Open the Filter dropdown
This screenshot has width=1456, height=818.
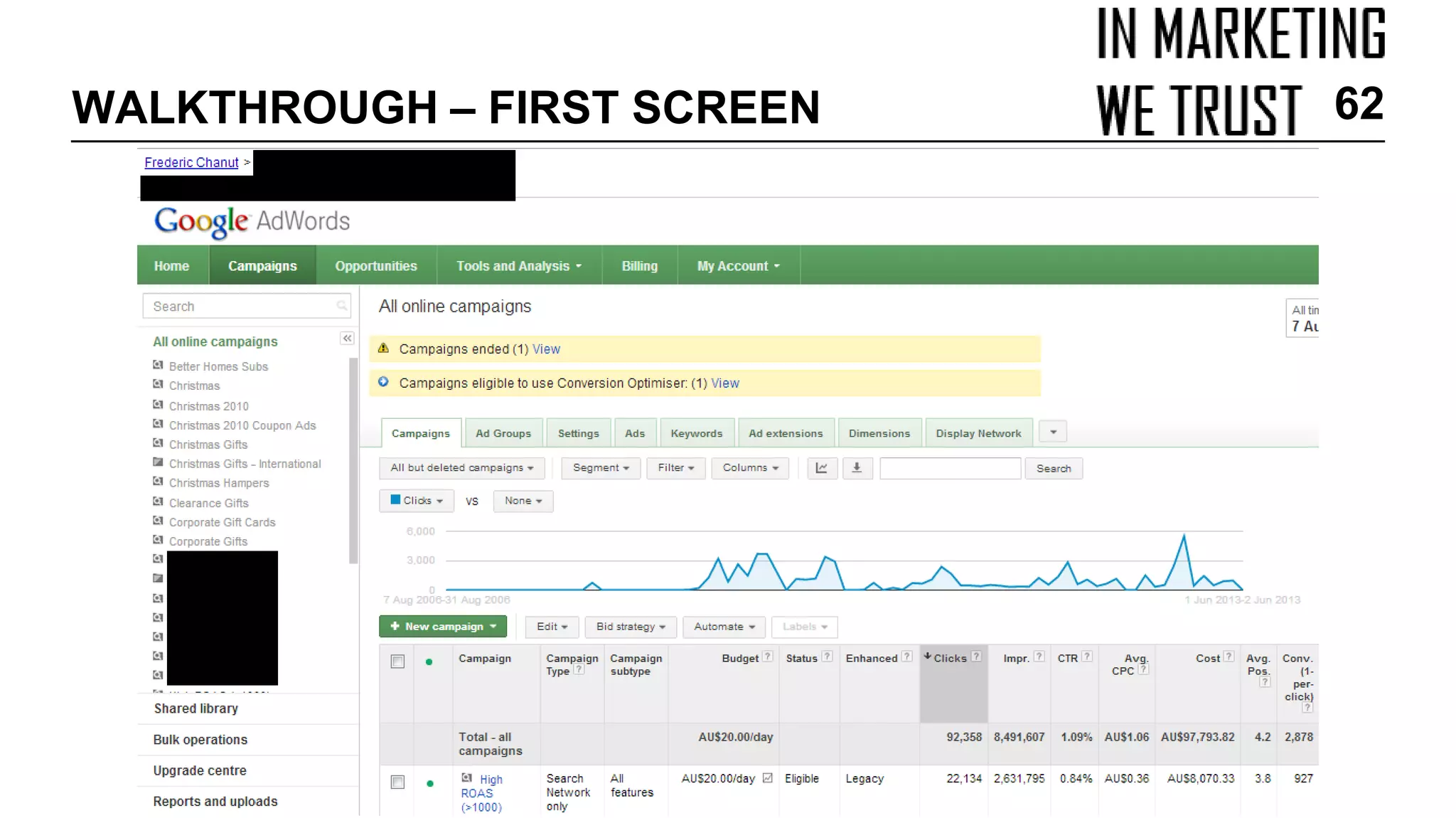pyautogui.click(x=675, y=468)
